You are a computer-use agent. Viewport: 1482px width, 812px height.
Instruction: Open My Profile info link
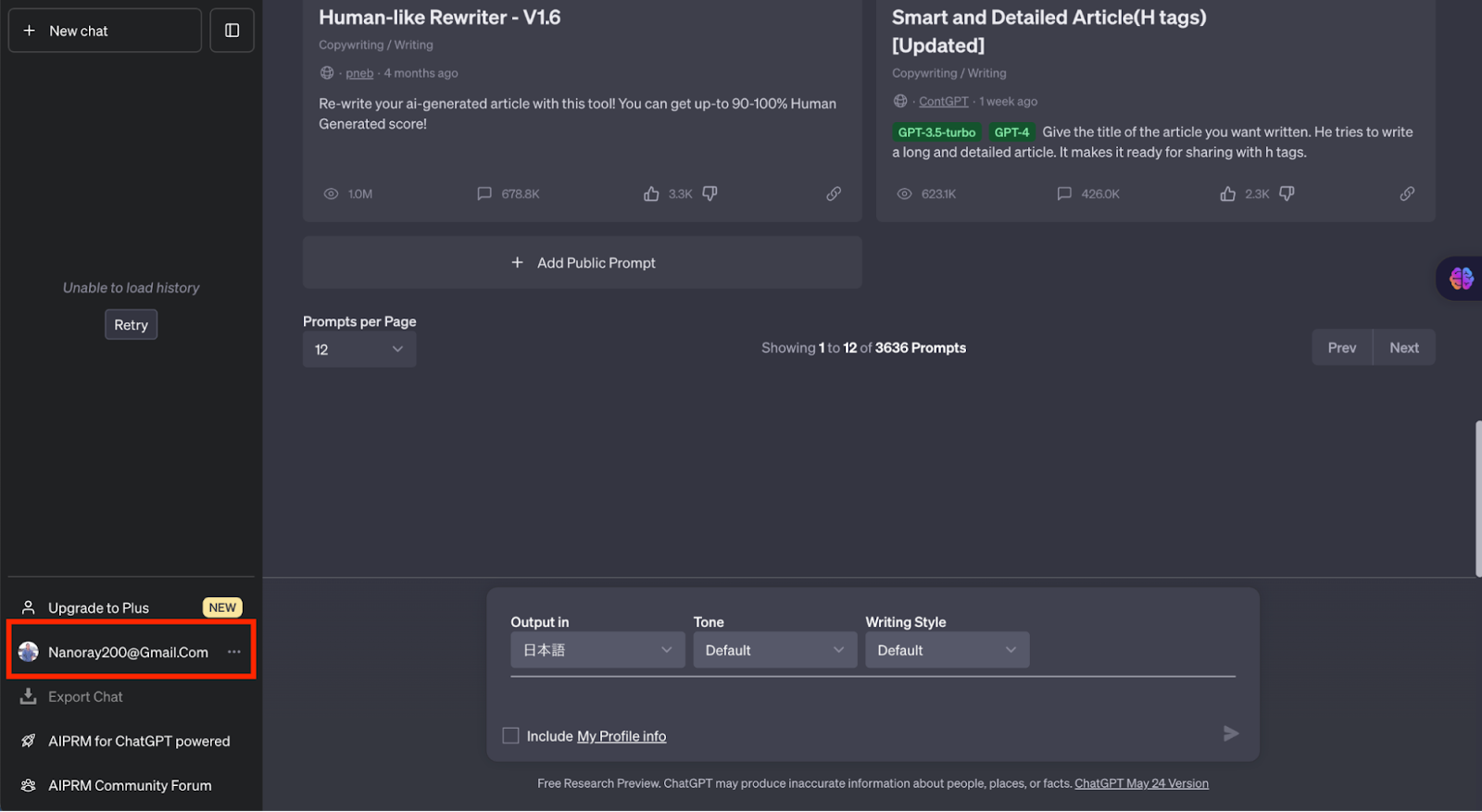click(622, 737)
